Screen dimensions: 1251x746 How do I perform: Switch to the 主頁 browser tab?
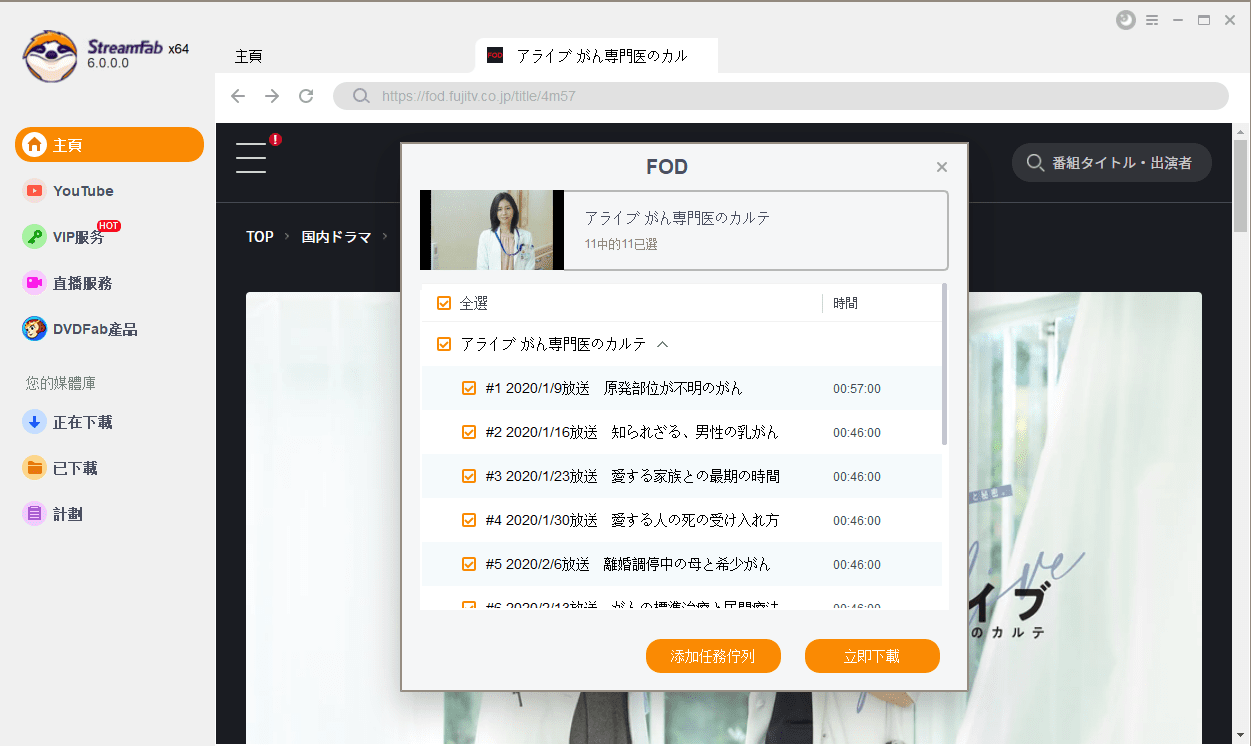coord(248,56)
